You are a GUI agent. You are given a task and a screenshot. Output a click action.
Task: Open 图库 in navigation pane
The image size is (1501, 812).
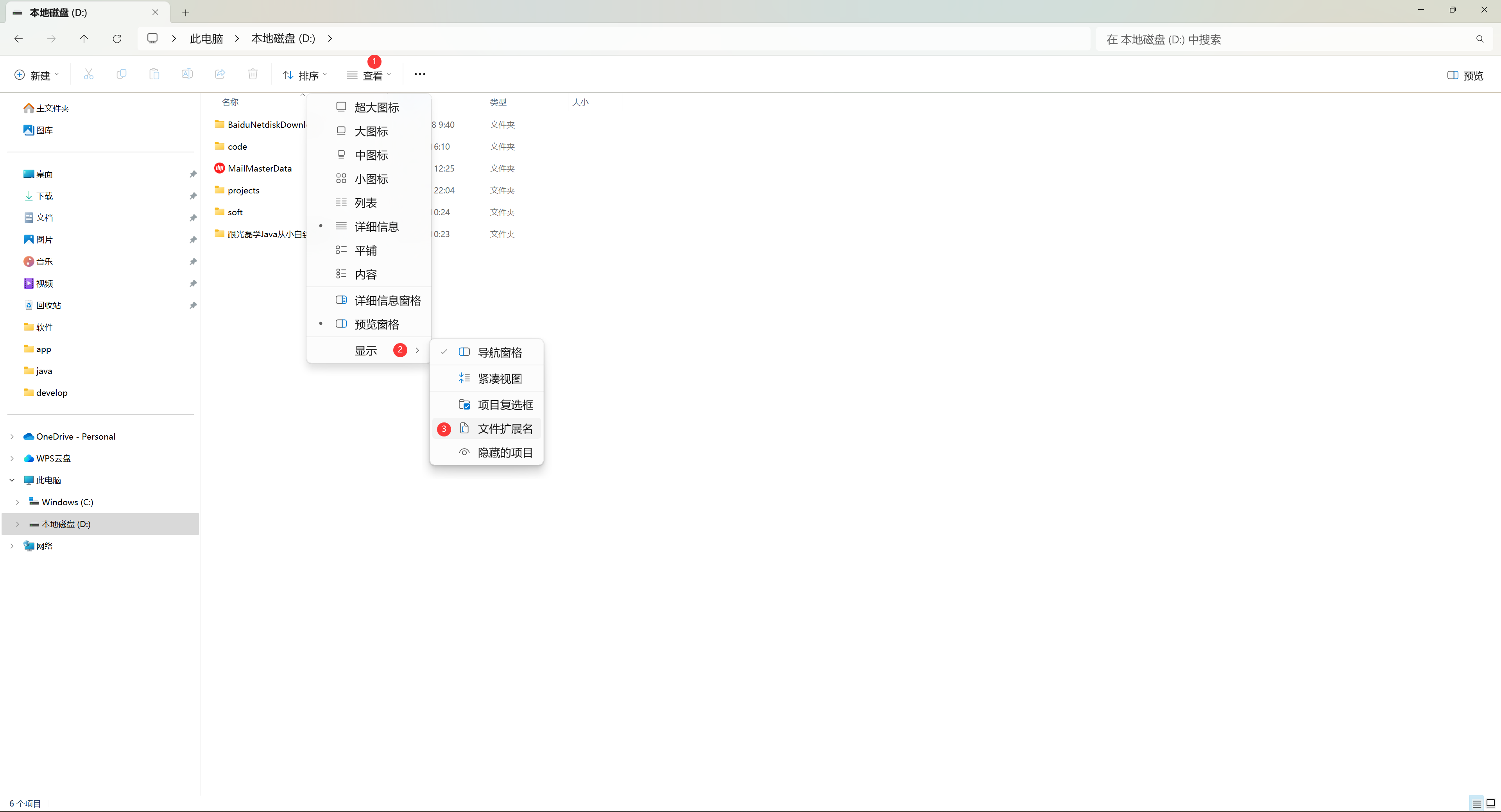pyautogui.click(x=38, y=131)
